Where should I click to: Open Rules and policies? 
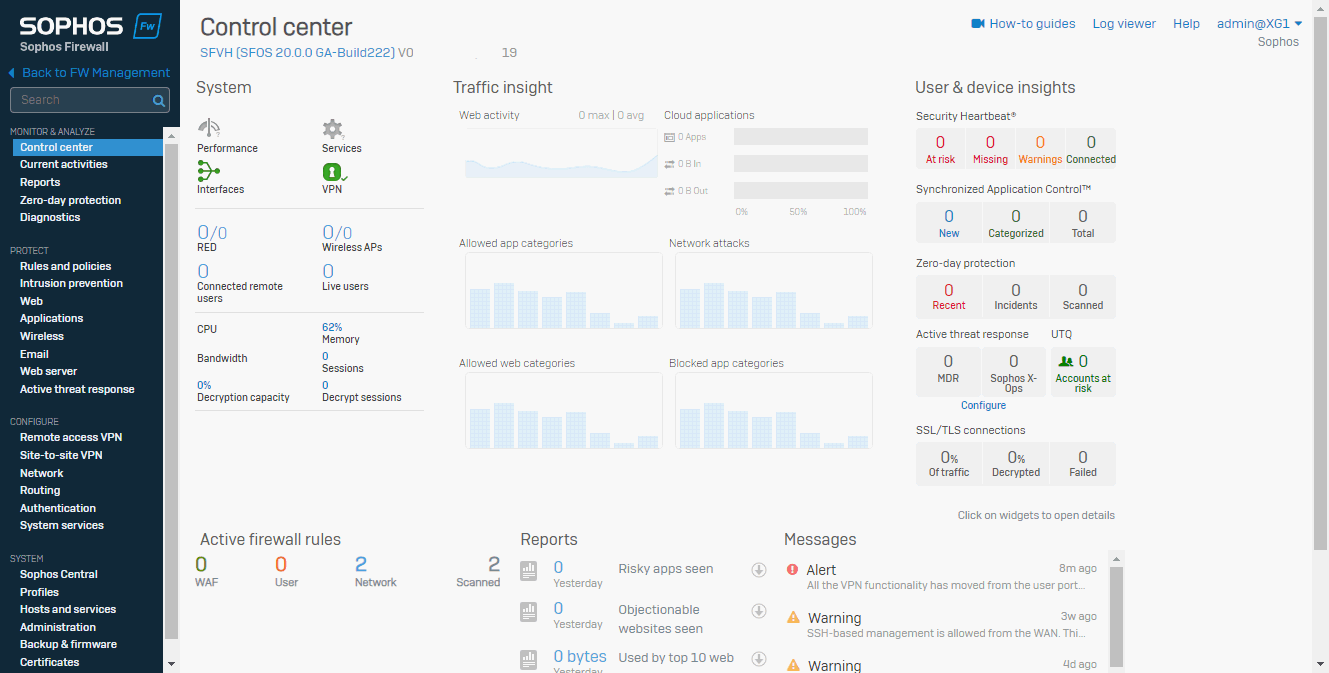pyautogui.click(x=66, y=267)
